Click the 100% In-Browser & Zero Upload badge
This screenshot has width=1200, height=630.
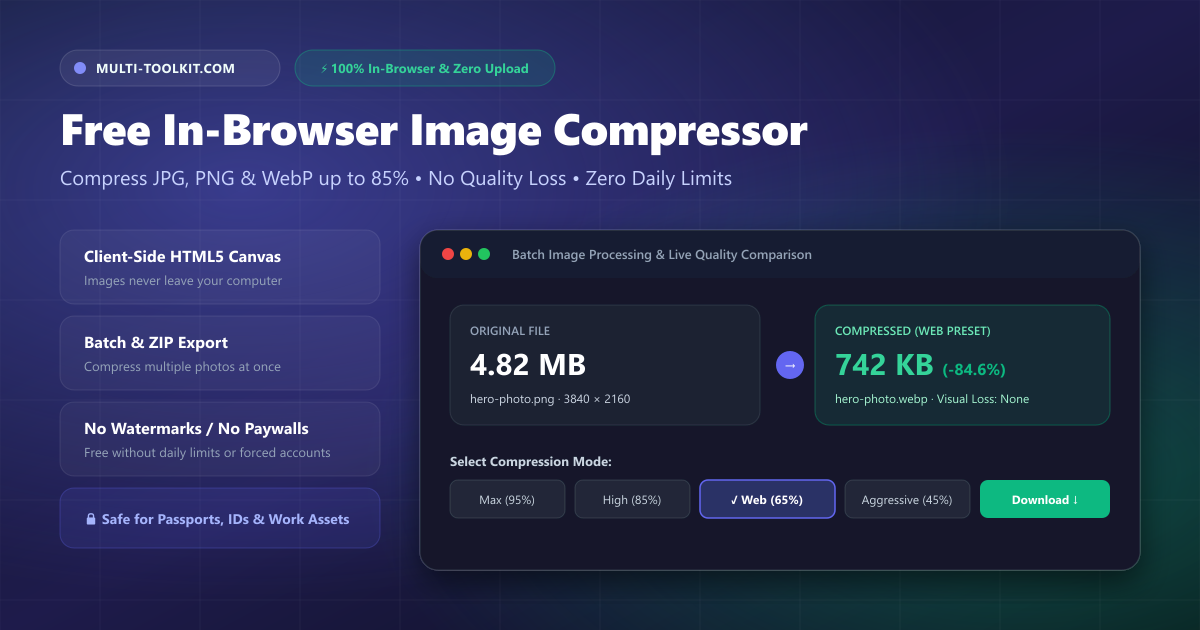tap(425, 68)
